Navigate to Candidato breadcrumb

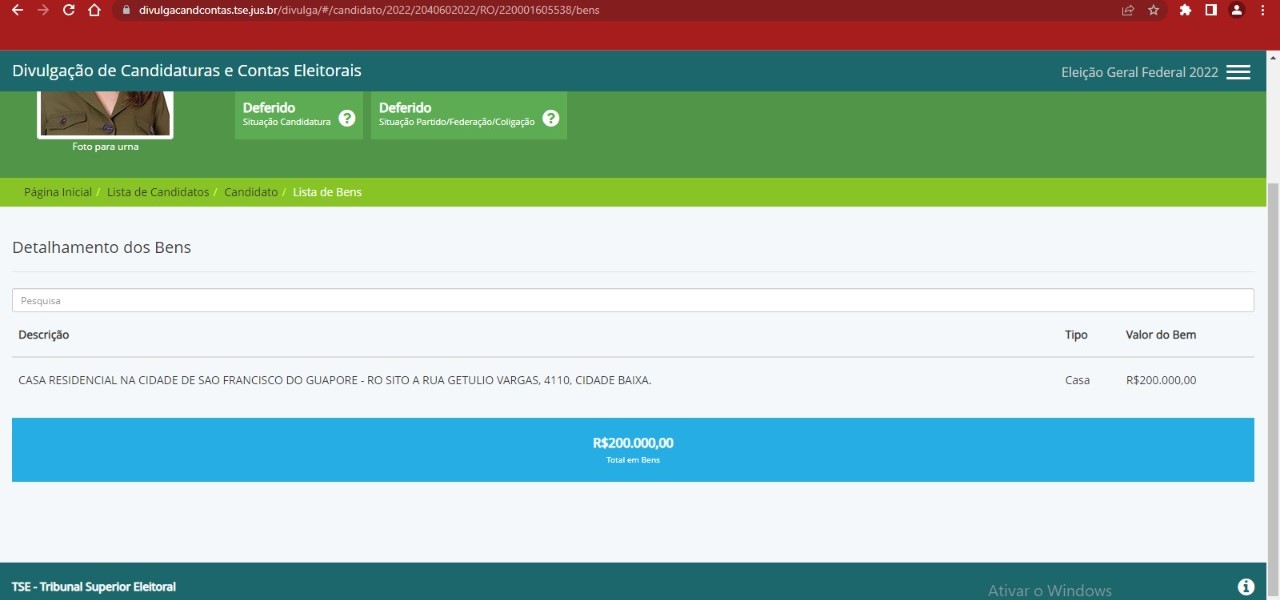pyautogui.click(x=251, y=192)
